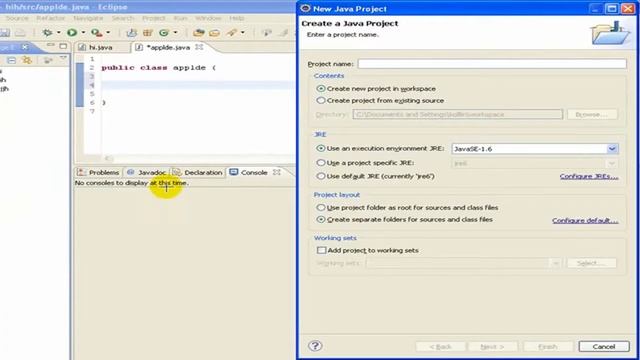This screenshot has width=640, height=360.
Task: Click the New Java Project toolbar icon
Action: [131, 33]
